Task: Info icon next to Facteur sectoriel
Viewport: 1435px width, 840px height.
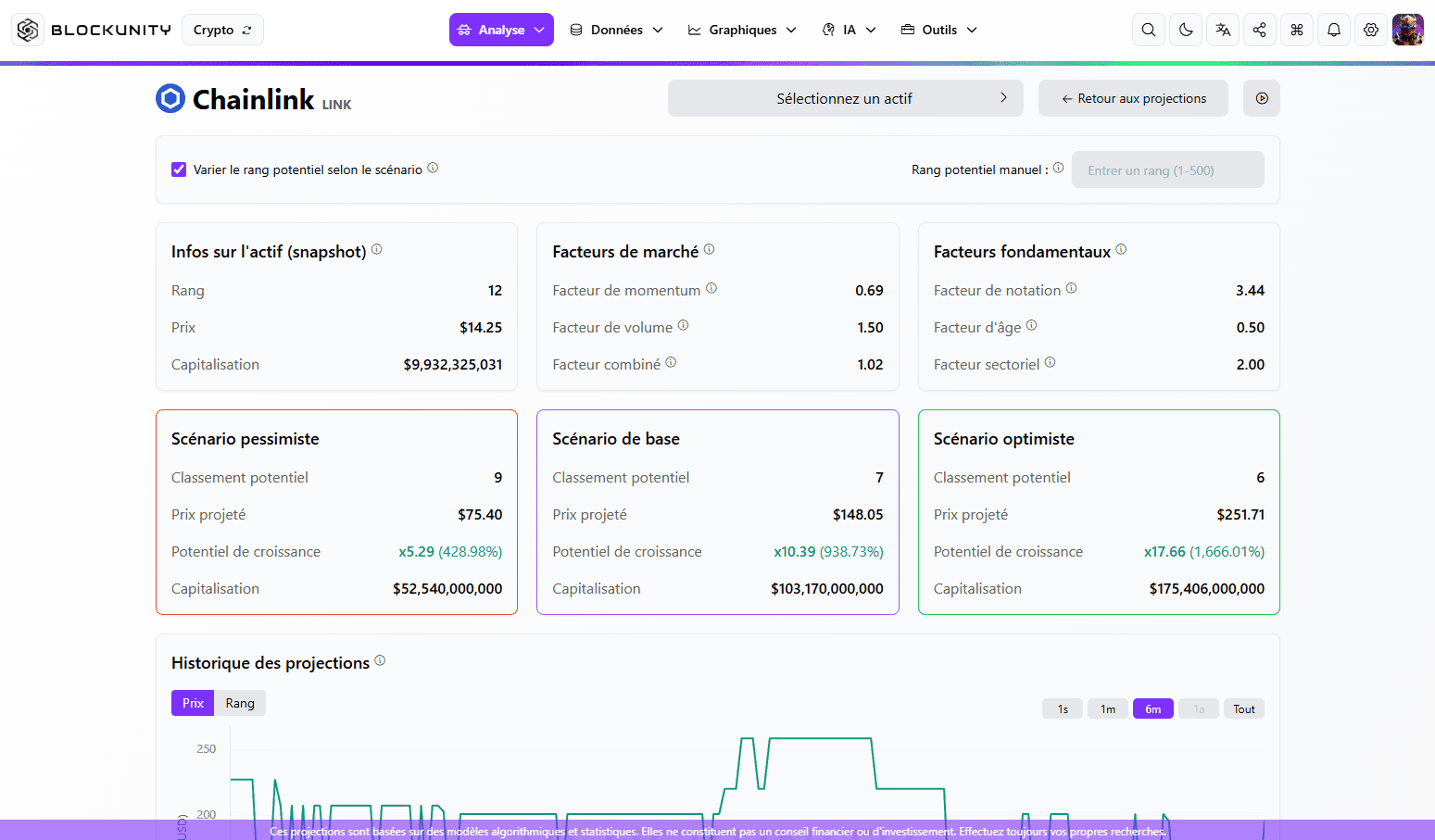Action: [x=1050, y=362]
